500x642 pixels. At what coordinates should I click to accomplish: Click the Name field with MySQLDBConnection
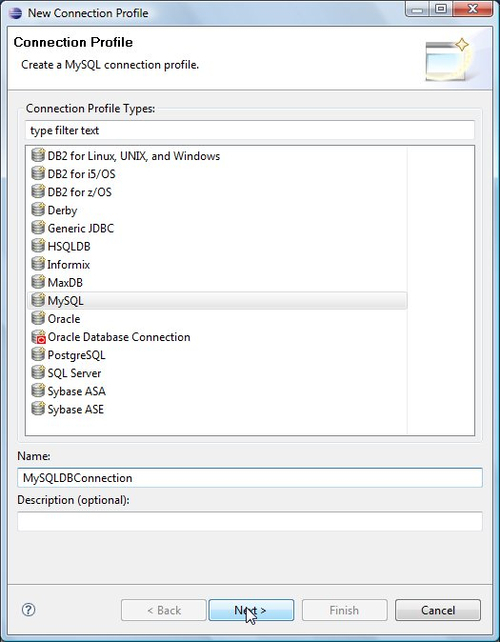(x=250, y=478)
